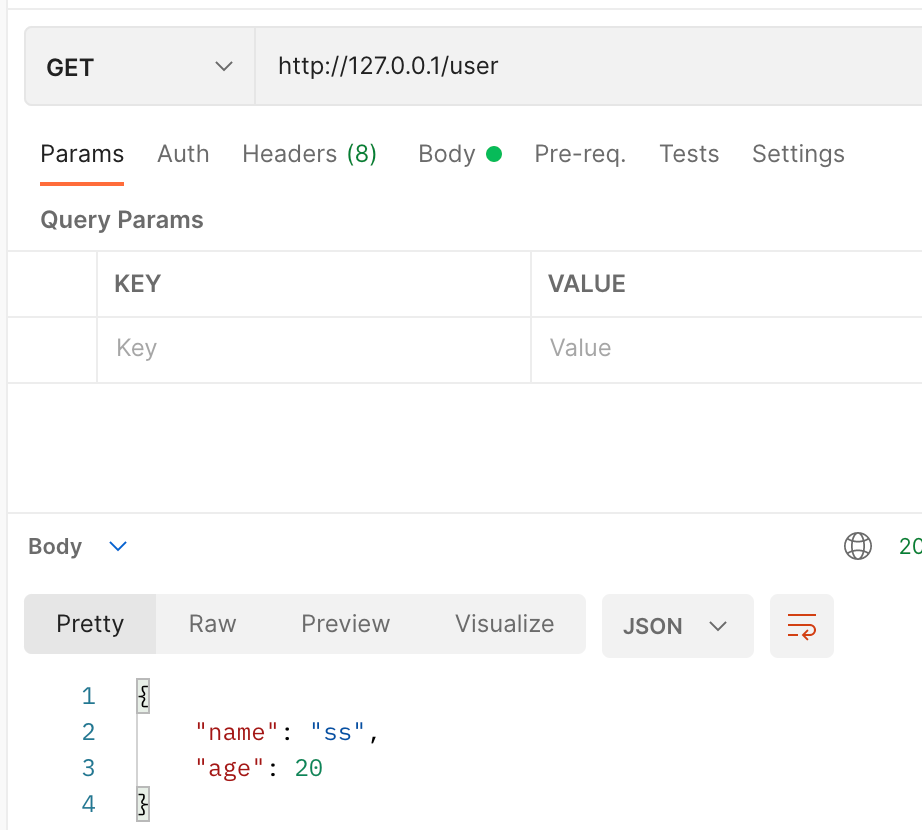Toggle line wrap in response body

802,626
